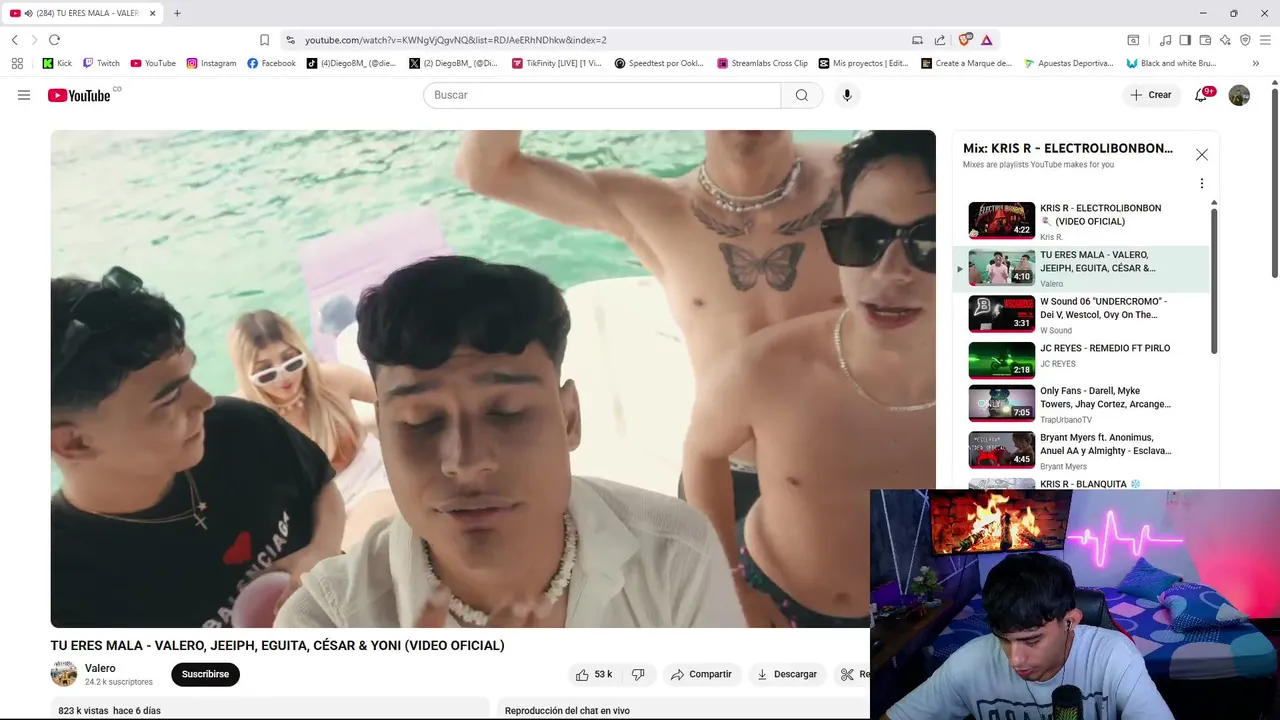Open the Mix playlist options menu

click(x=1202, y=184)
